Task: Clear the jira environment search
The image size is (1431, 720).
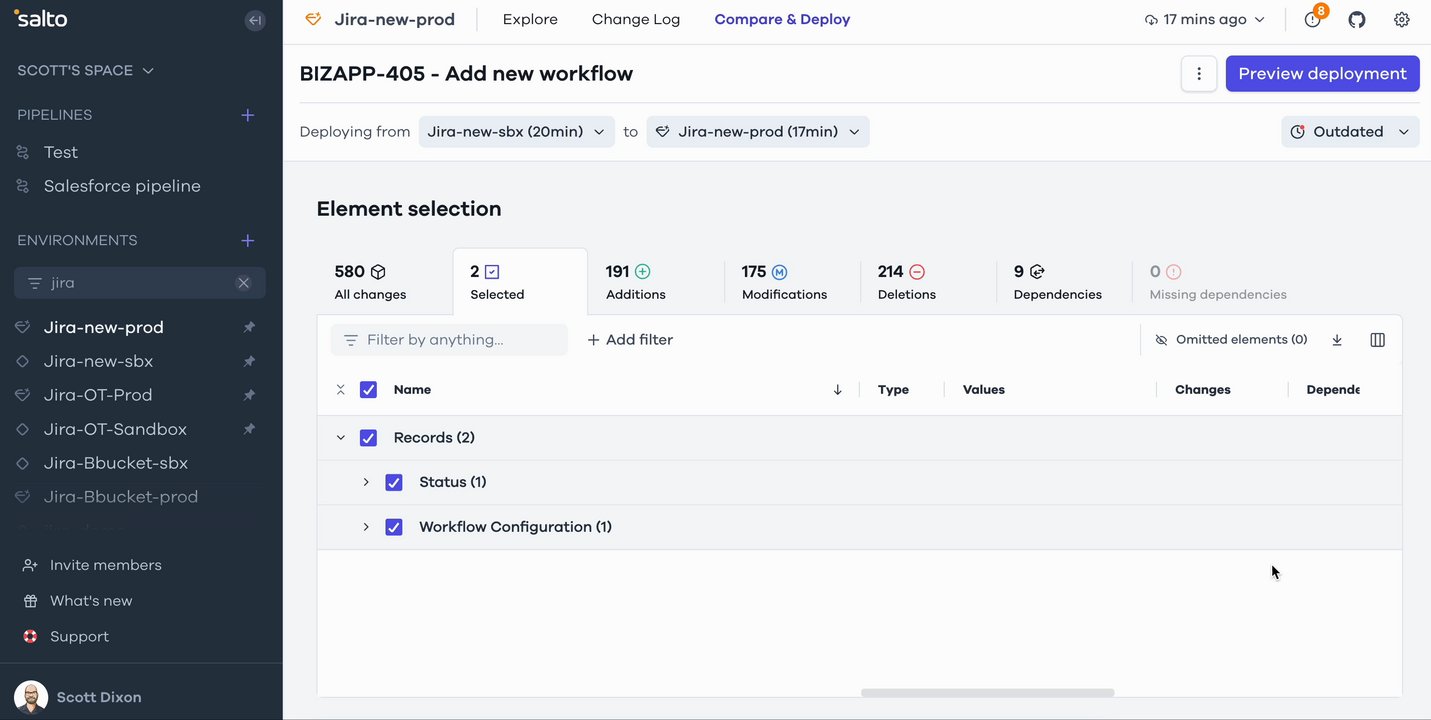Action: point(243,283)
